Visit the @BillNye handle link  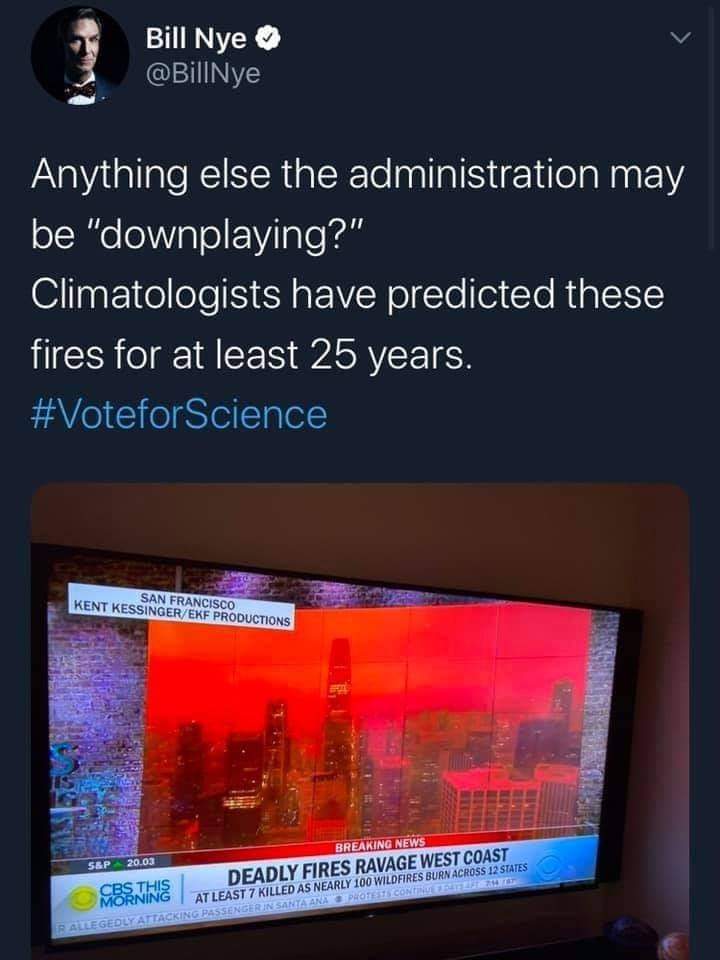coord(203,74)
